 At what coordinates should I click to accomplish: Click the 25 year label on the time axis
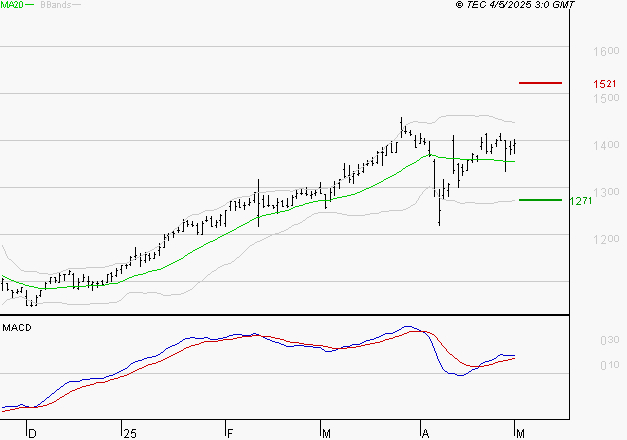click(x=130, y=434)
